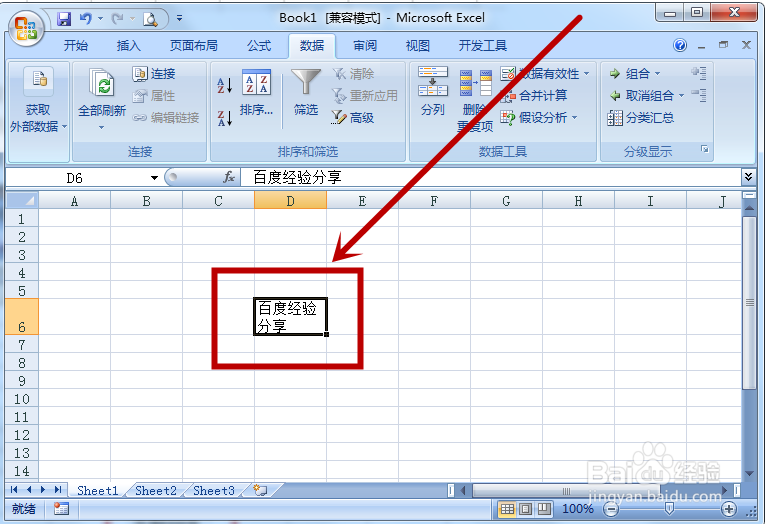Switch to the Home (开始) tab
This screenshot has width=765, height=524.
76,46
